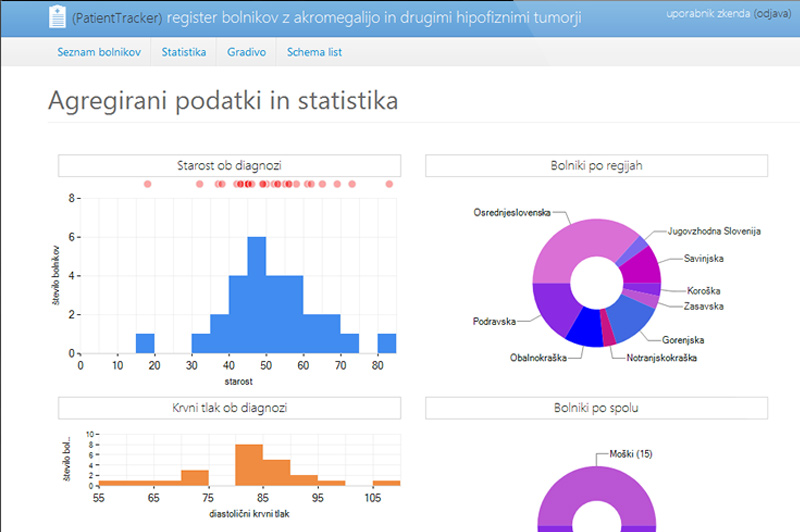Select the Moški donut segment
Image resolution: width=800 pixels, height=532 pixels.
coord(596,482)
